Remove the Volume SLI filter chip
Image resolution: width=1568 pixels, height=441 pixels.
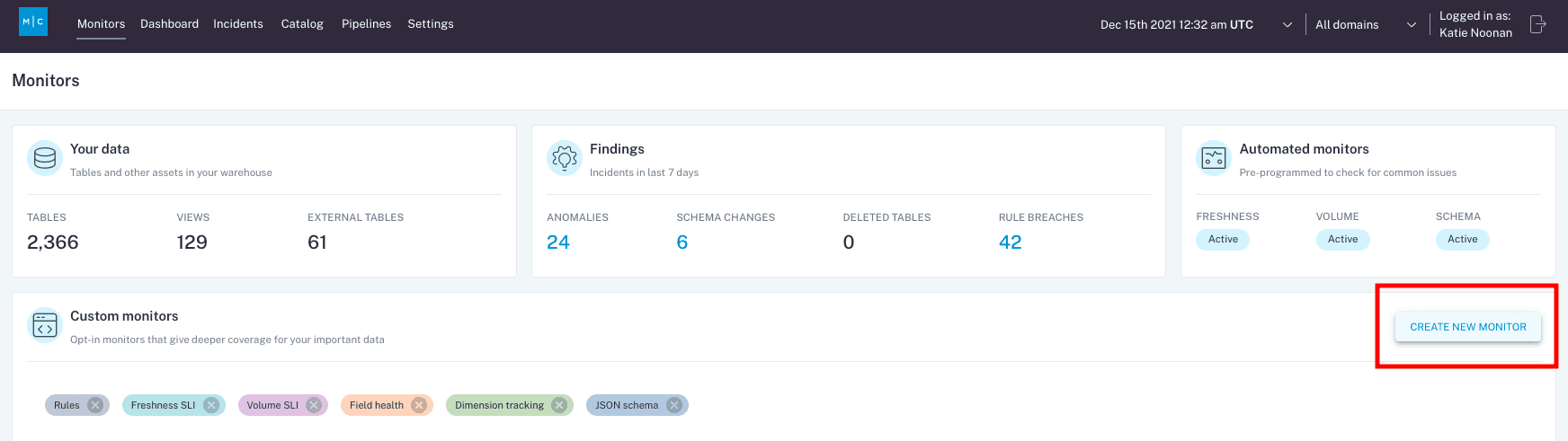coord(314,405)
